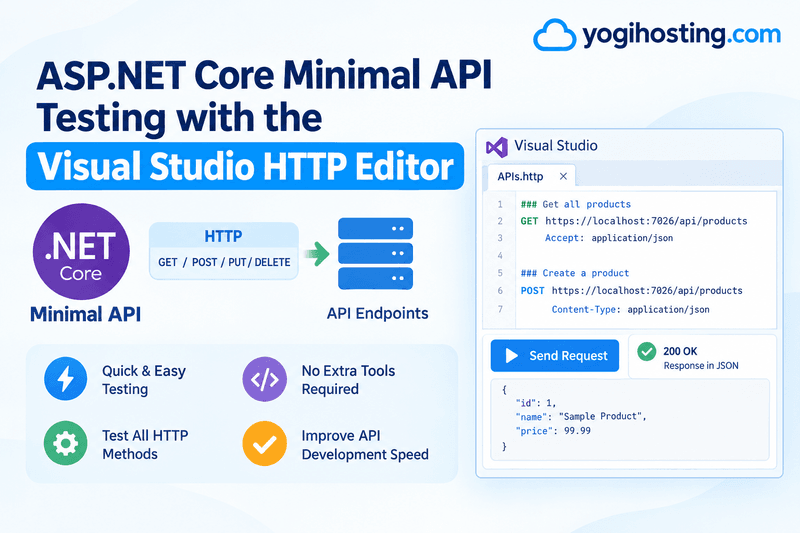Click 'Content-Type: application/json' line

click(630, 310)
